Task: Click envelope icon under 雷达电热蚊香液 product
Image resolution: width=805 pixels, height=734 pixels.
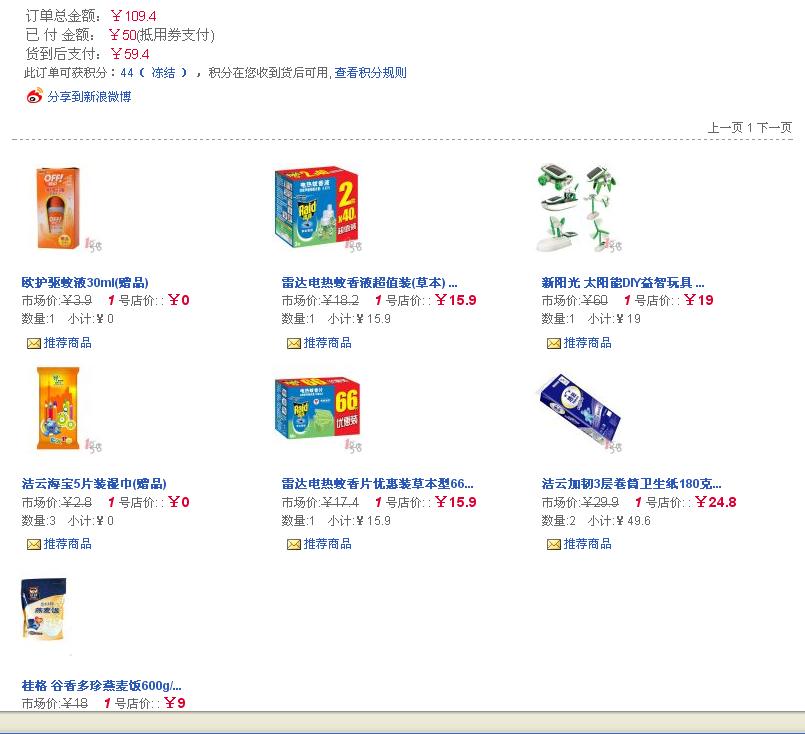Action: coord(294,343)
